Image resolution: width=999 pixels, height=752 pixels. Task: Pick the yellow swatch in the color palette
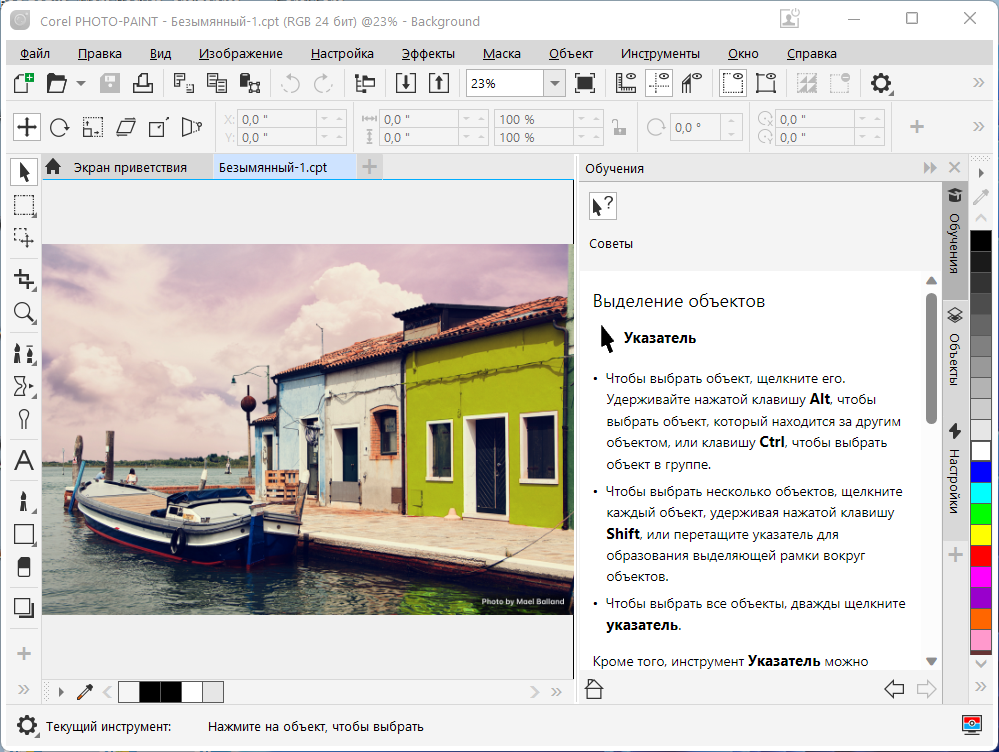(981, 533)
